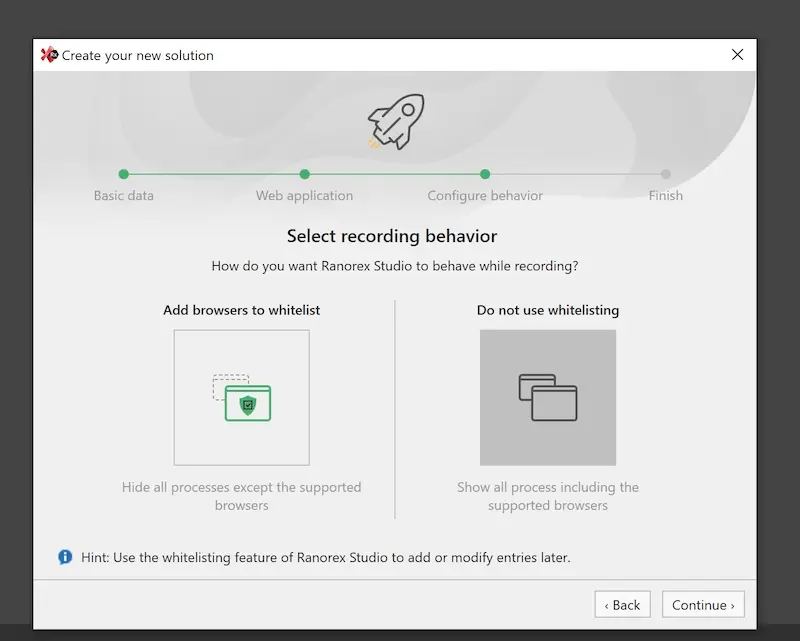The image size is (800, 641).
Task: Click the Finish step dot
Action: tap(666, 174)
